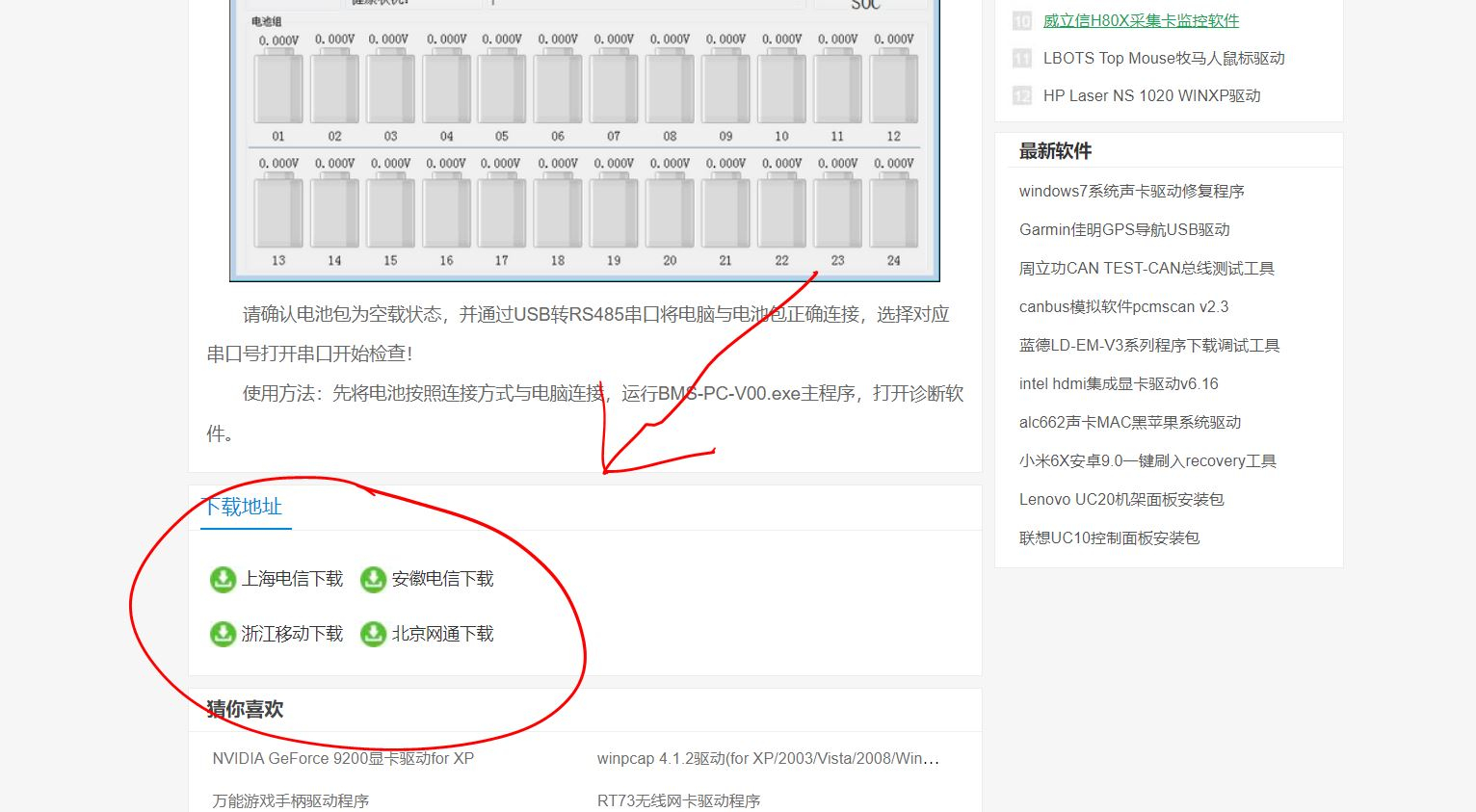This screenshot has width=1476, height=812.
Task: Click green download icon beside 上海电信下载
Action: point(223,579)
